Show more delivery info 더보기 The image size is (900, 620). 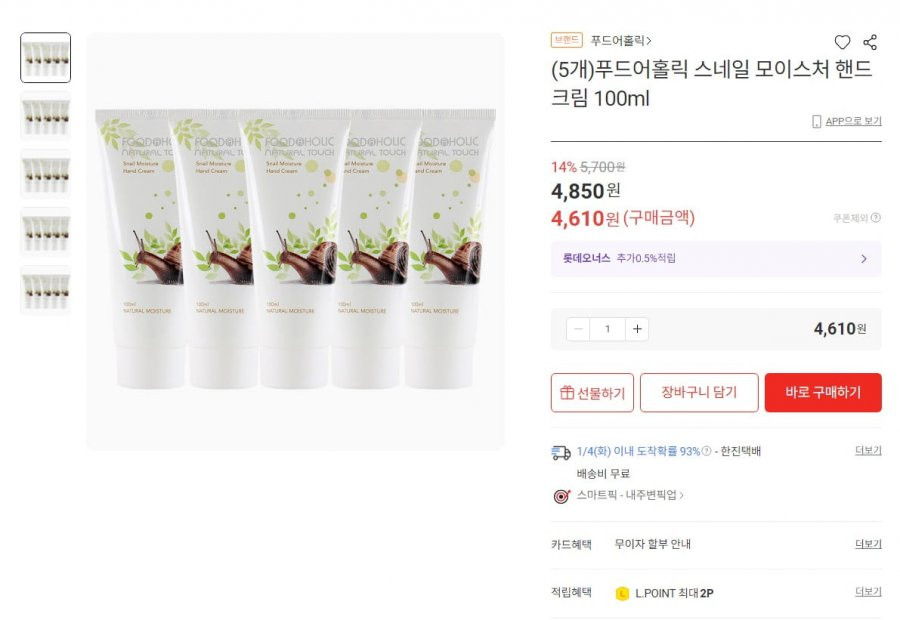tap(868, 451)
